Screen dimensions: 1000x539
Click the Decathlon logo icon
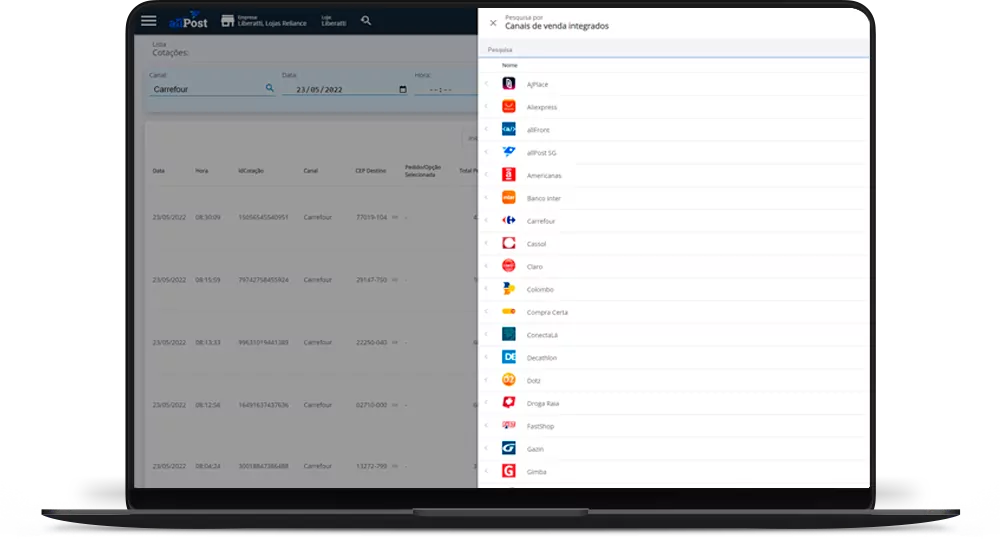(x=508, y=357)
